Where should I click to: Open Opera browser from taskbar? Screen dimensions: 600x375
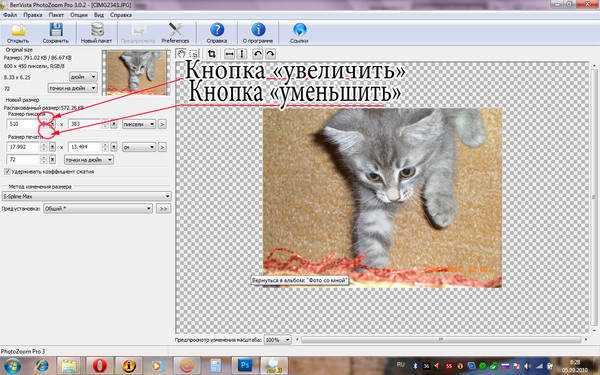(x=99, y=366)
